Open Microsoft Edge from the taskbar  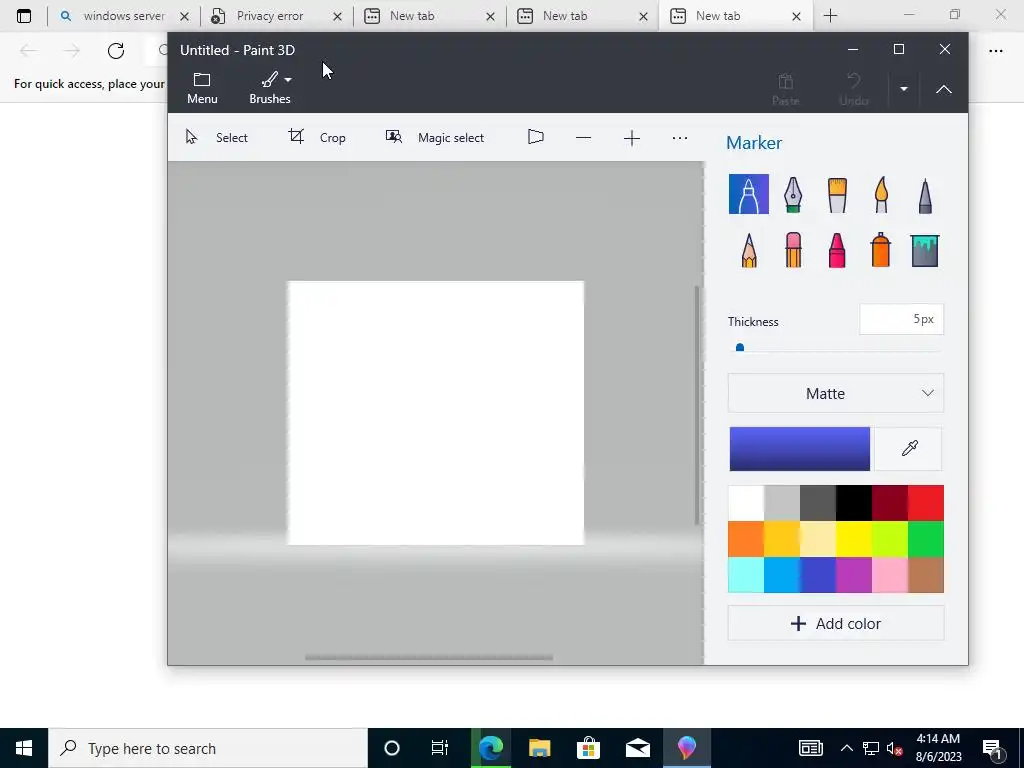490,748
